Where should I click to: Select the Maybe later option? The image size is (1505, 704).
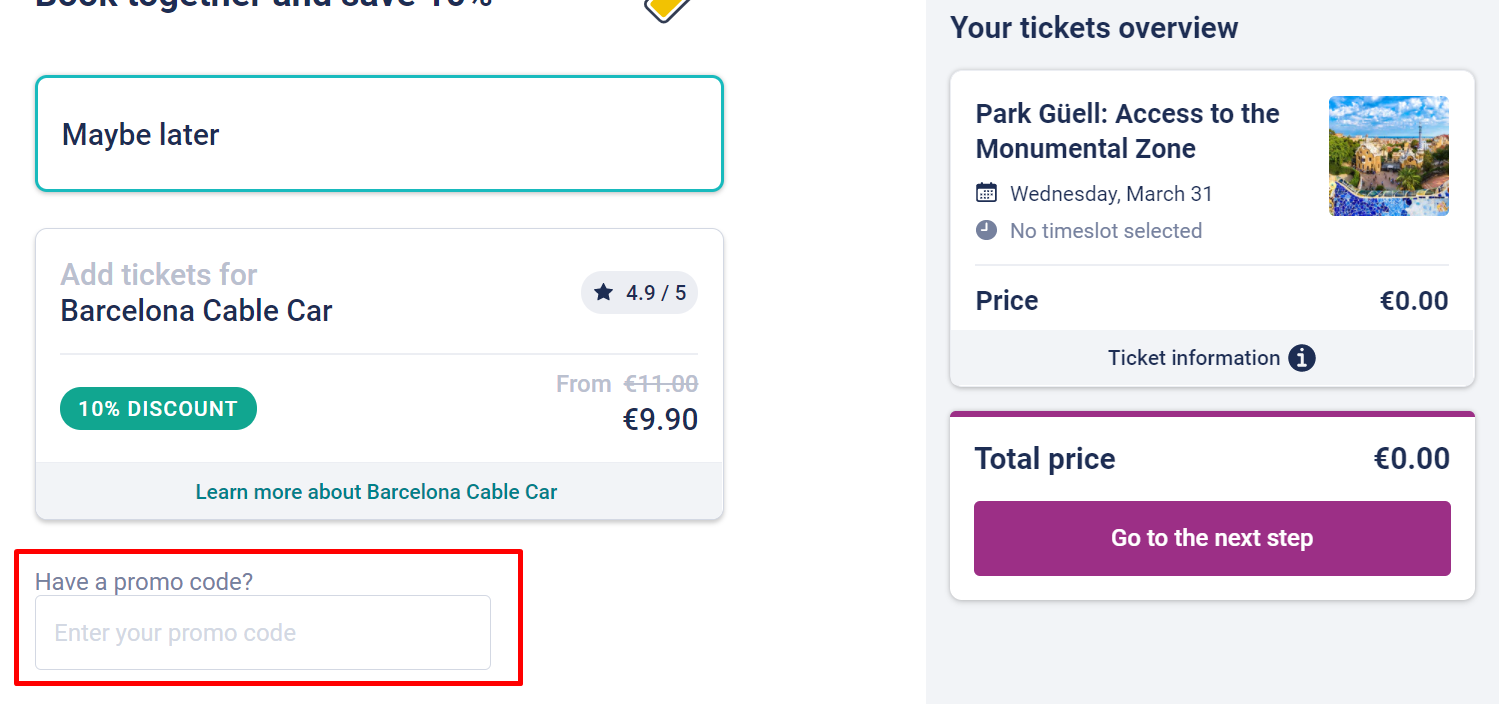(379, 134)
